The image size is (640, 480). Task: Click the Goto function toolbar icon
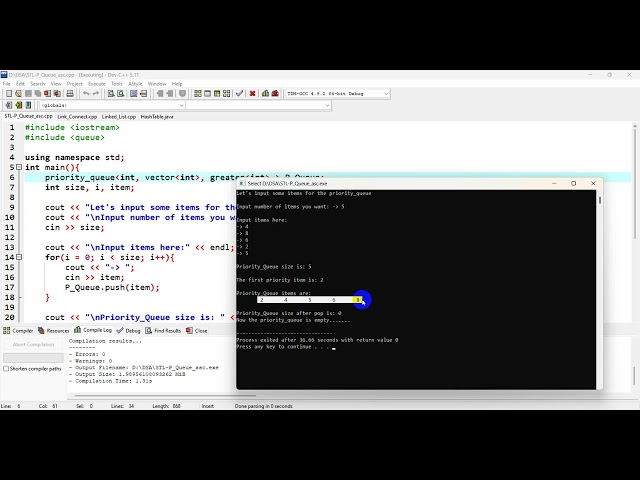pyautogui.click(x=133, y=93)
